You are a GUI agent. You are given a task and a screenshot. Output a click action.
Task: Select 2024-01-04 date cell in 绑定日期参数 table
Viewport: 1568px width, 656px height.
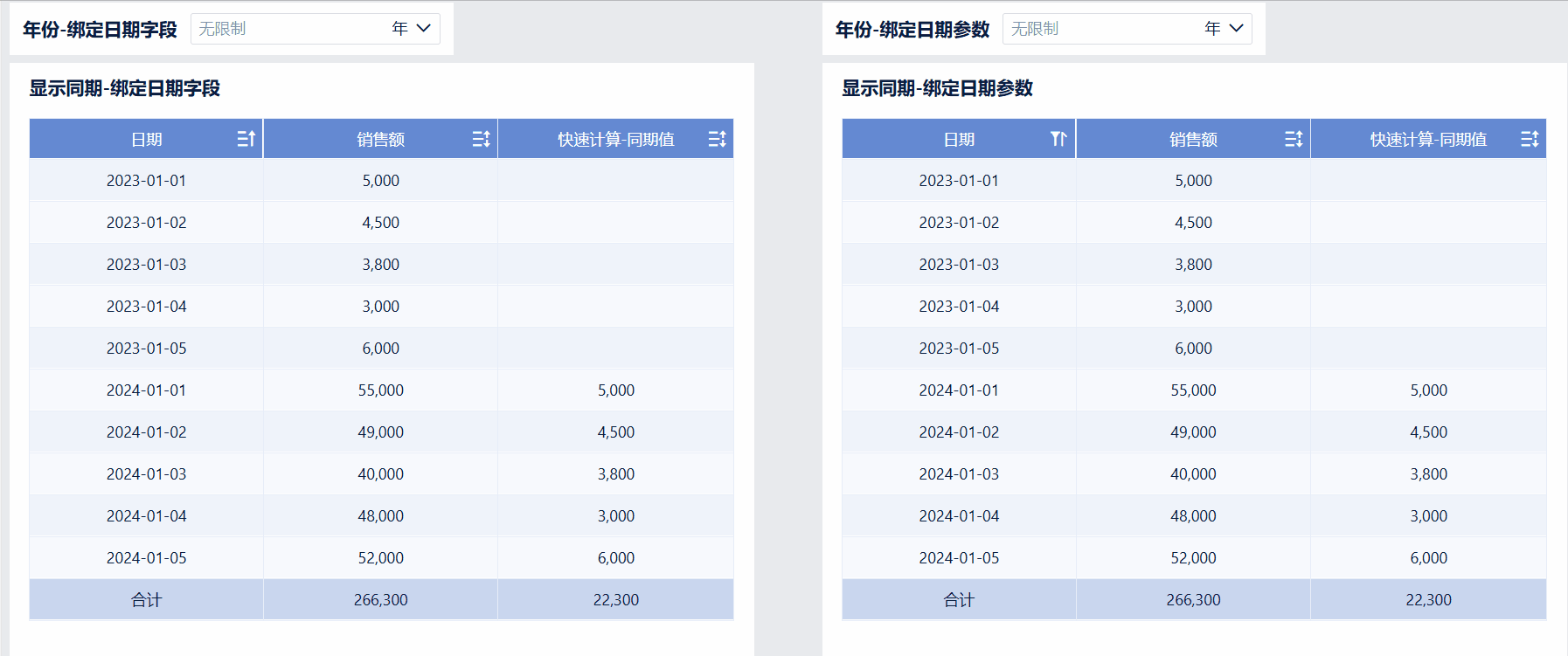(959, 516)
